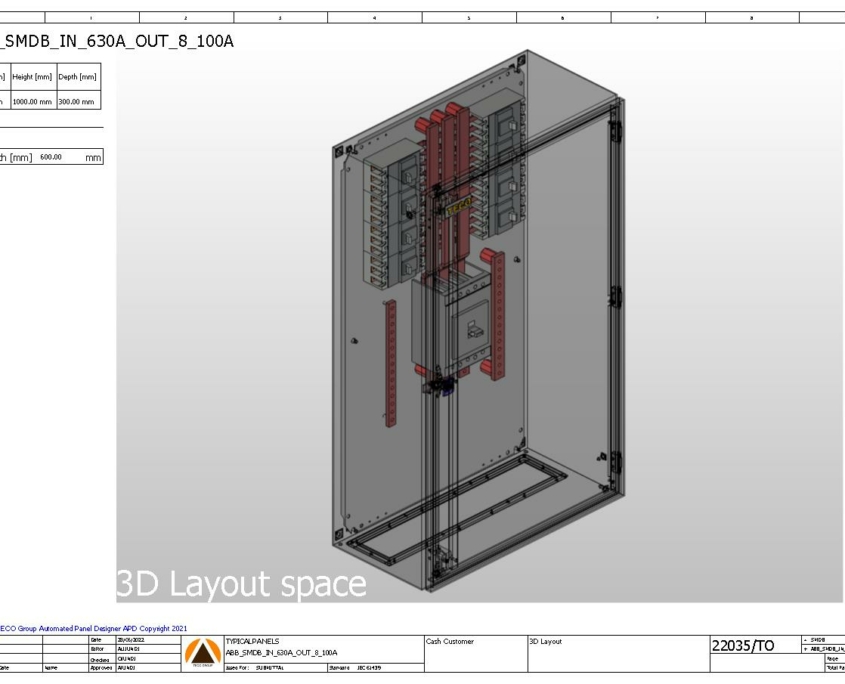Click the 300.00 mm depth cell

click(76, 99)
